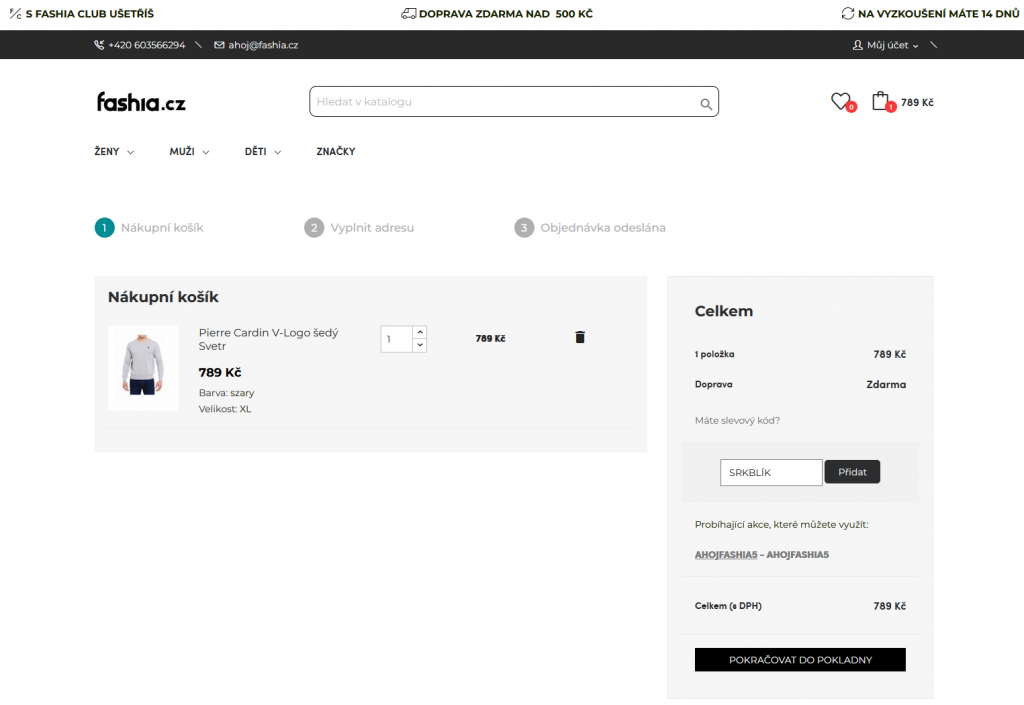This screenshot has height=705, width=1024.
Task: Click the phone icon in the top bar
Action: coord(99,45)
